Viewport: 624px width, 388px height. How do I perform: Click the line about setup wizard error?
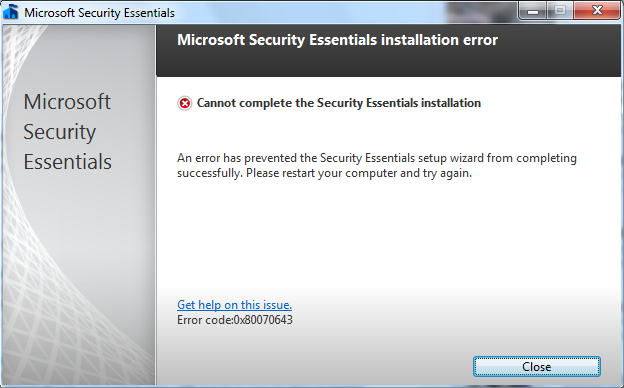coord(377,158)
